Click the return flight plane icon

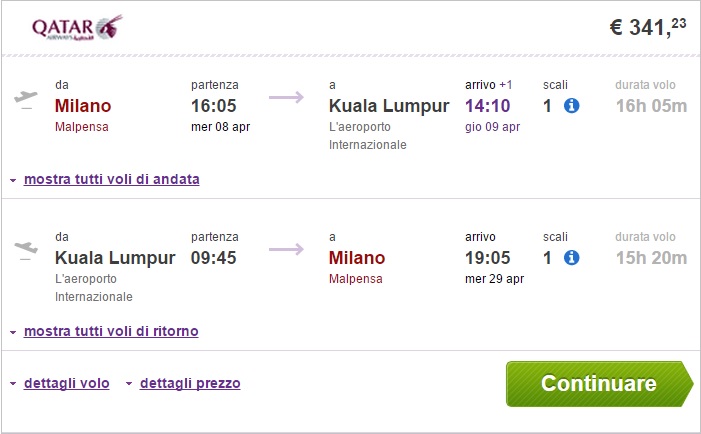(26, 250)
